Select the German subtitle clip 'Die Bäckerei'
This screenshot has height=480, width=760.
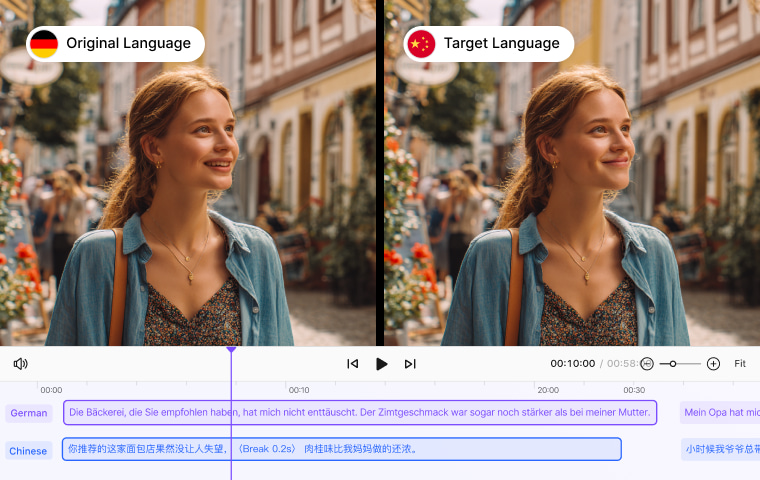[360, 413]
